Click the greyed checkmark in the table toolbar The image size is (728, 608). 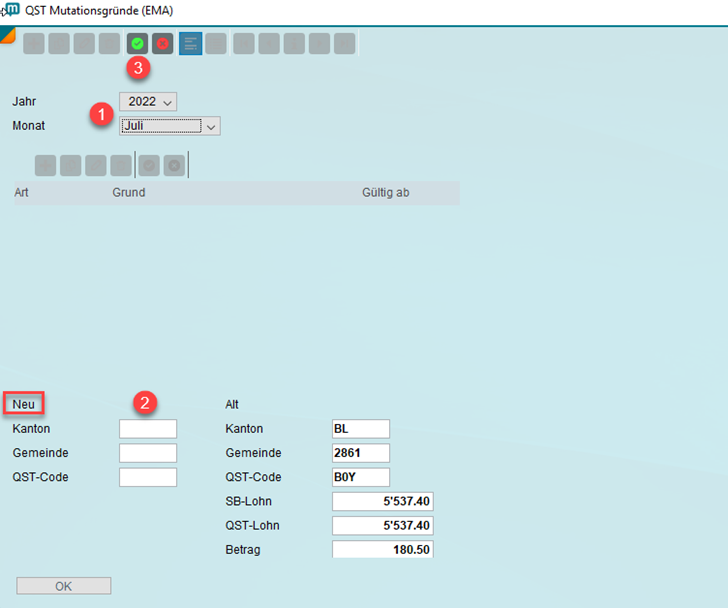(149, 166)
